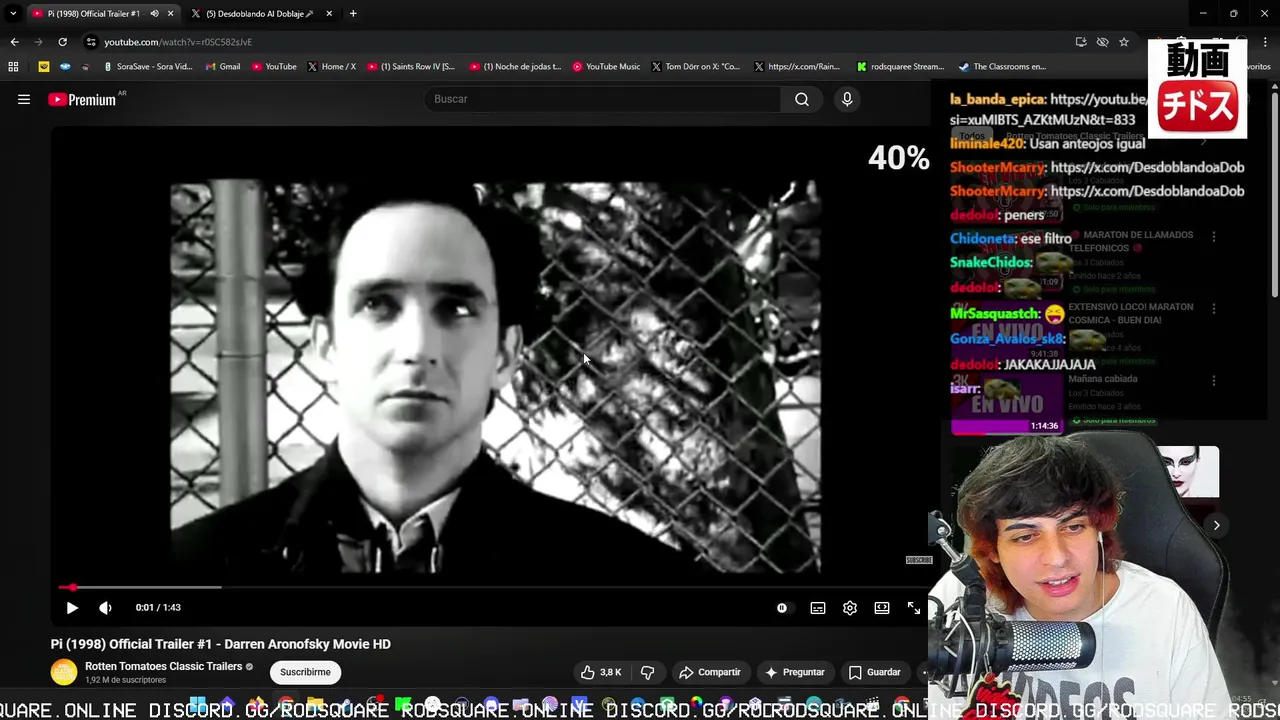Focus the Buscar search field

(603, 99)
